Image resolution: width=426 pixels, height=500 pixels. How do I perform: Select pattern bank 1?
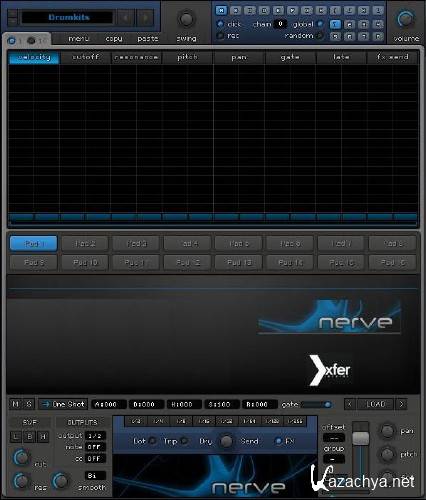[335, 24]
